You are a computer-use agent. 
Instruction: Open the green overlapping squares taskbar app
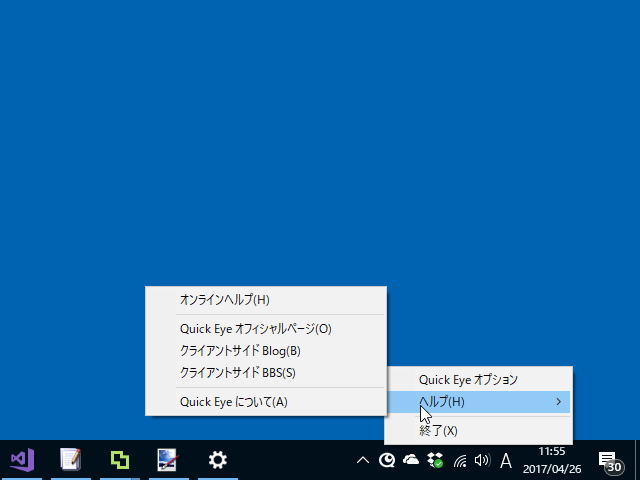pyautogui.click(x=120, y=460)
